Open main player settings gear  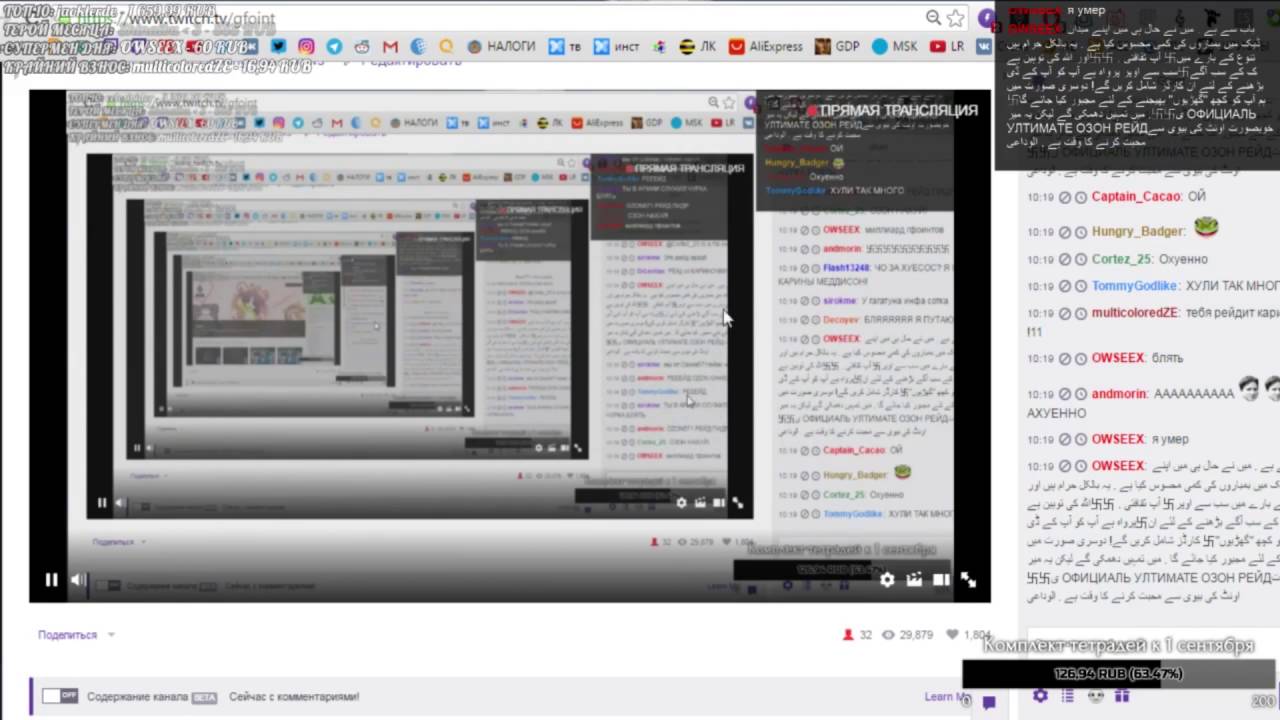887,579
